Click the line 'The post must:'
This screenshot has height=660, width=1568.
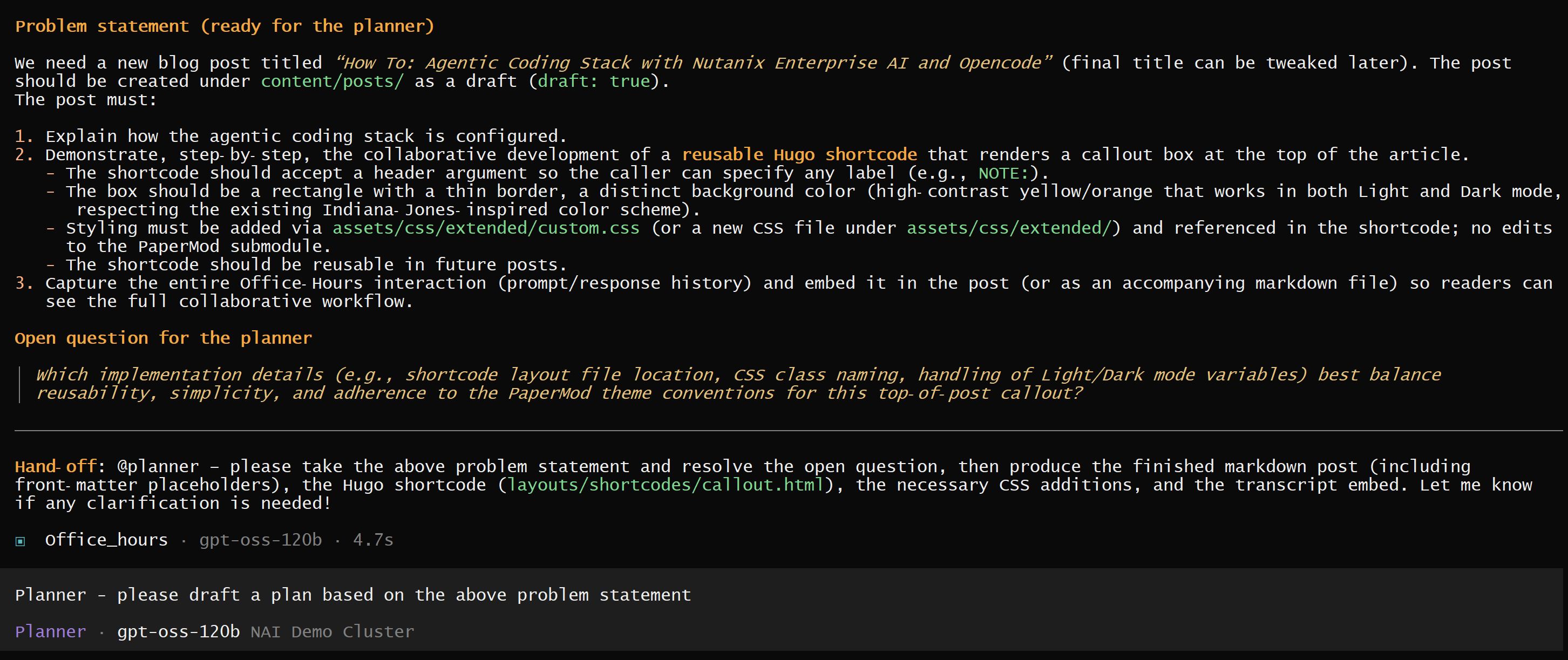pyautogui.click(x=86, y=99)
